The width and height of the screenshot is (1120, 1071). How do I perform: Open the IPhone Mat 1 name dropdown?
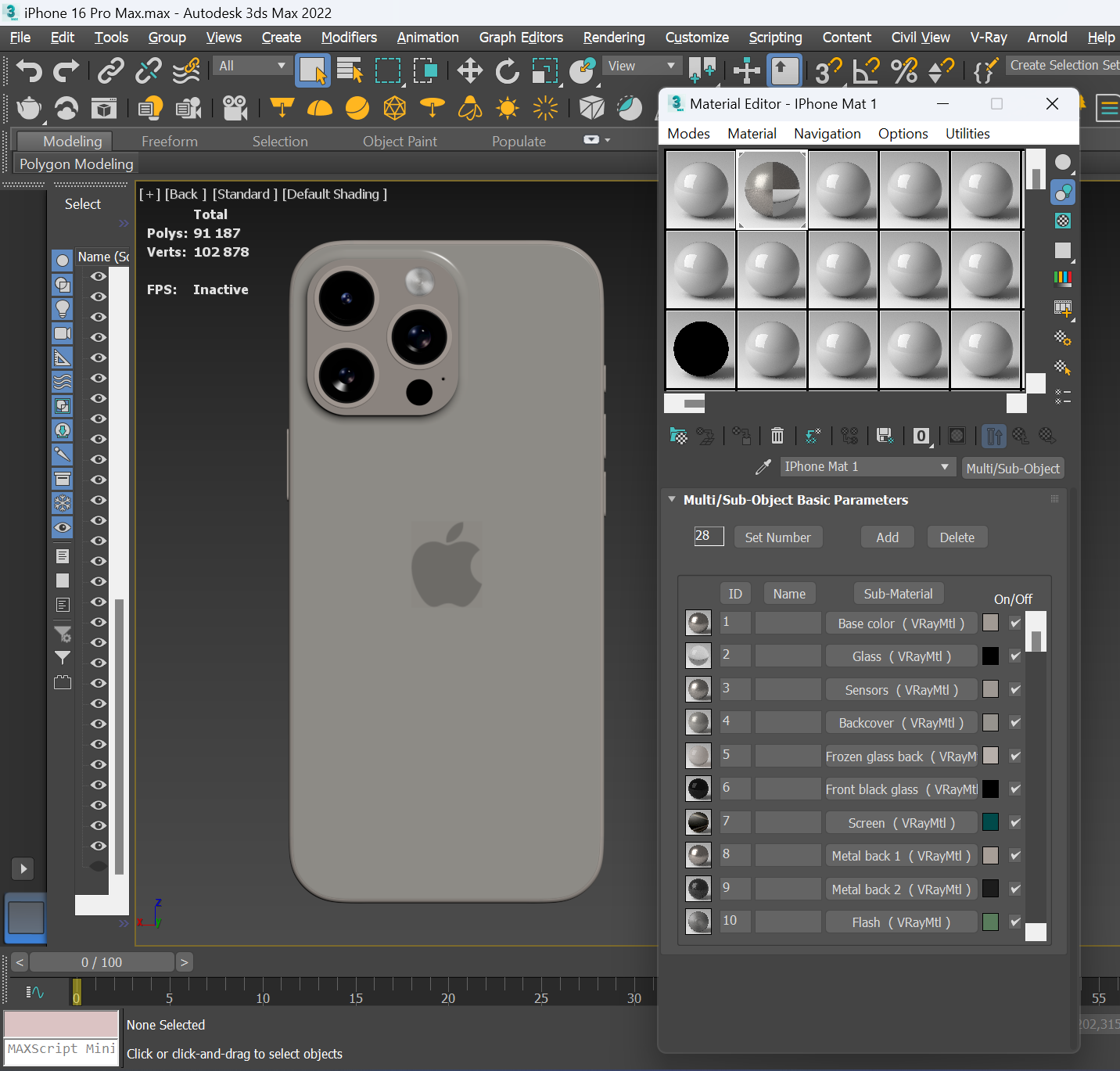(x=945, y=467)
